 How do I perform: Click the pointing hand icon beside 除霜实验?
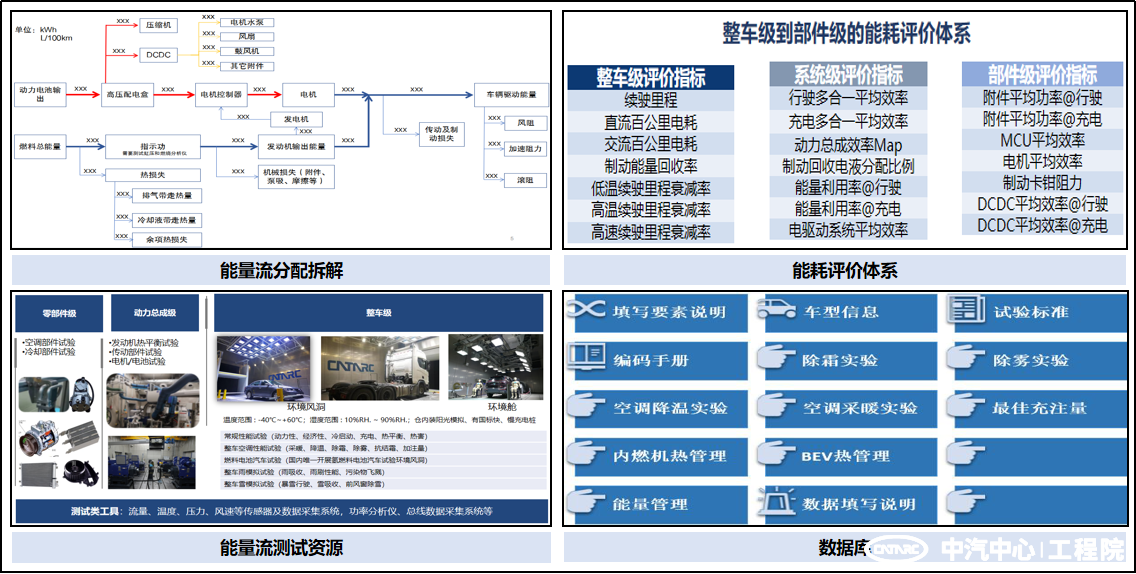776,359
